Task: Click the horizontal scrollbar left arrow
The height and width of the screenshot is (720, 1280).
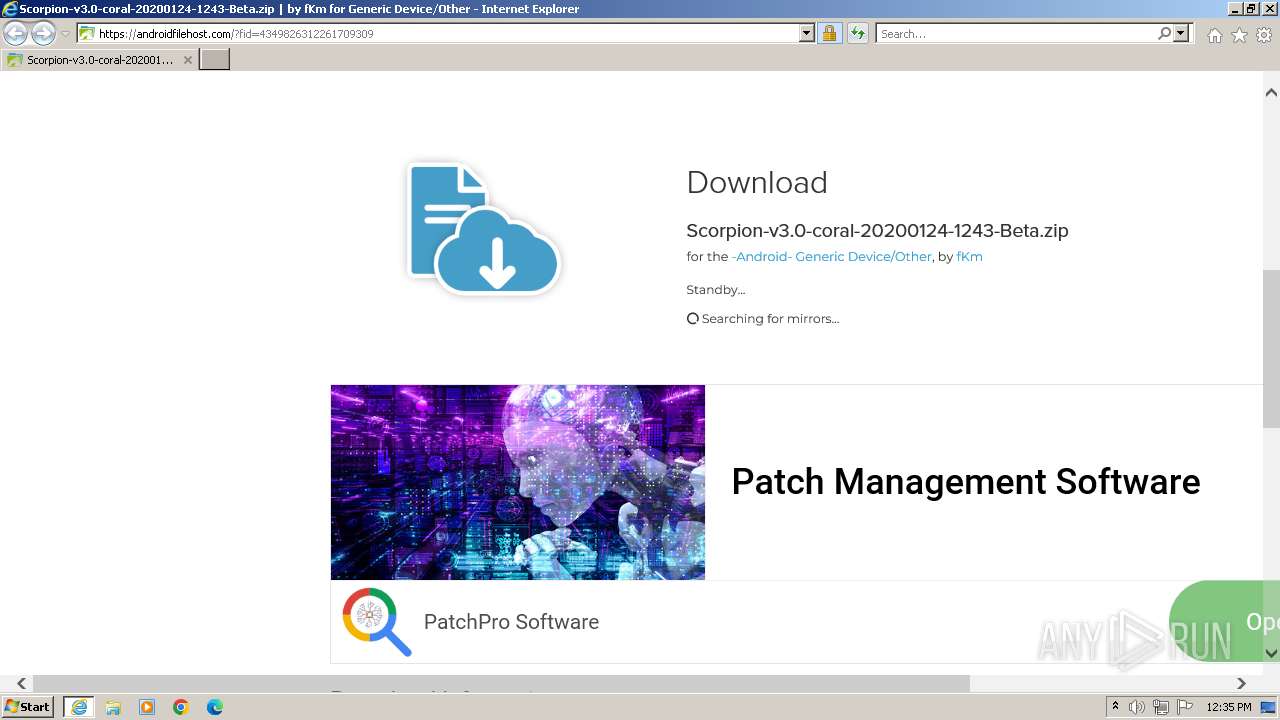Action: (x=21, y=683)
